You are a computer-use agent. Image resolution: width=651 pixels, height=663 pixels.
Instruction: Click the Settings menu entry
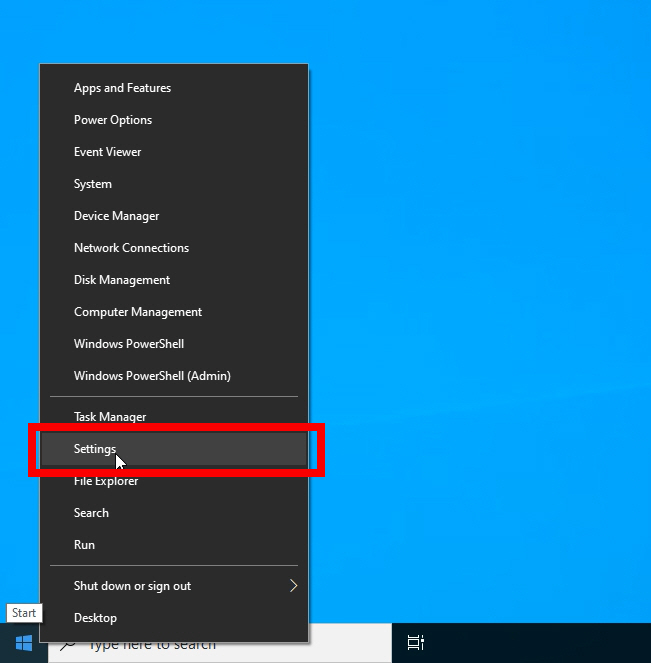pyautogui.click(x=174, y=449)
